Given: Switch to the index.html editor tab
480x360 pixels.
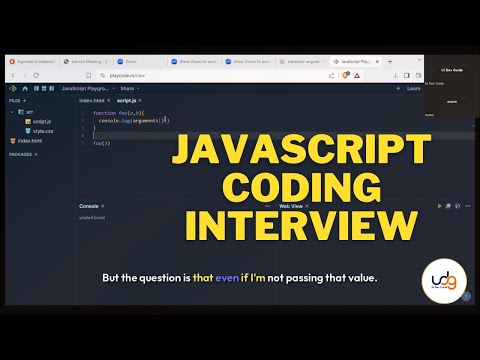Looking at the screenshot, I should pos(92,100).
